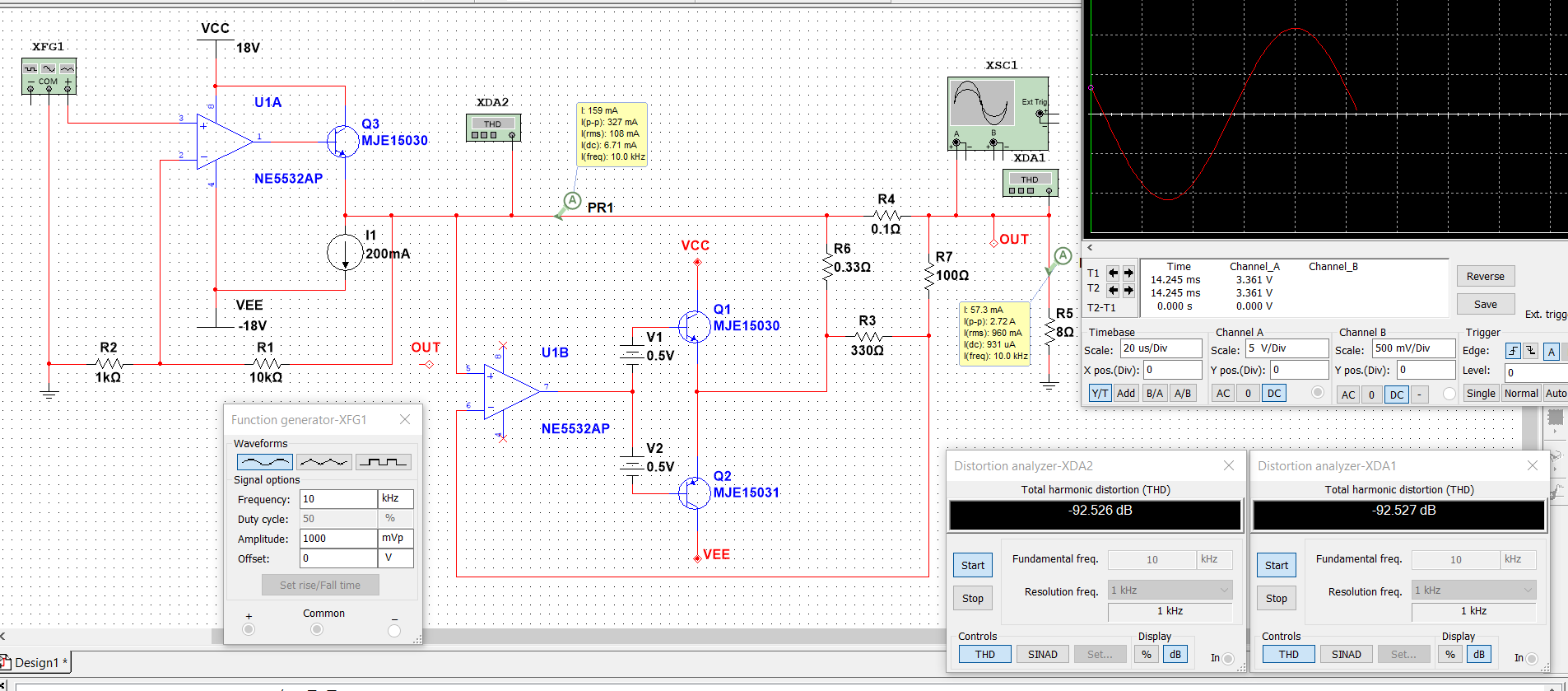Click the Amplitude value field showing 1000
The image size is (1568, 691).
[338, 539]
